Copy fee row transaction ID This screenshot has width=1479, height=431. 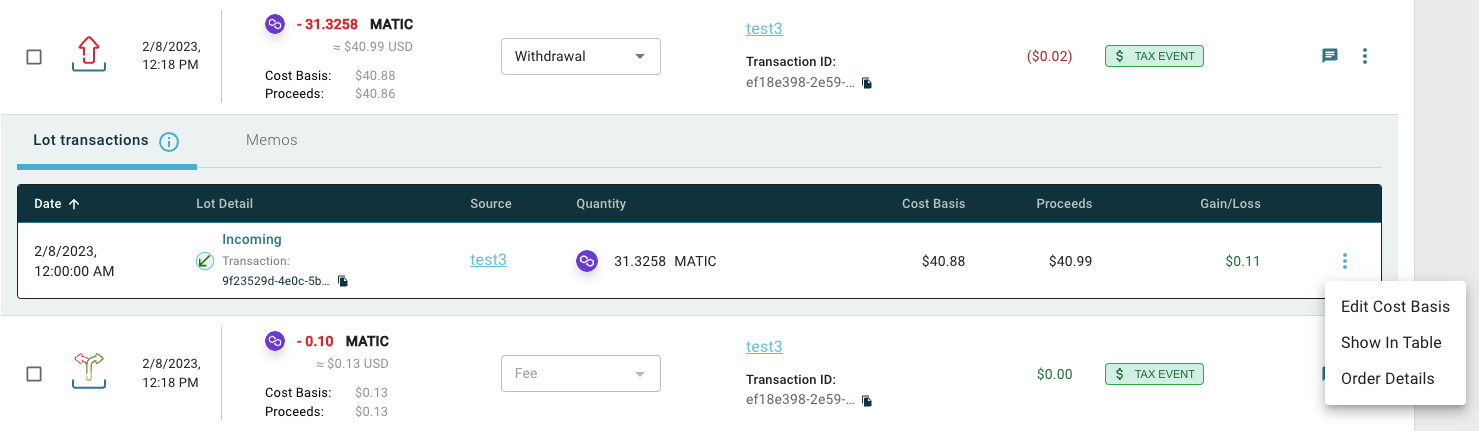867,400
